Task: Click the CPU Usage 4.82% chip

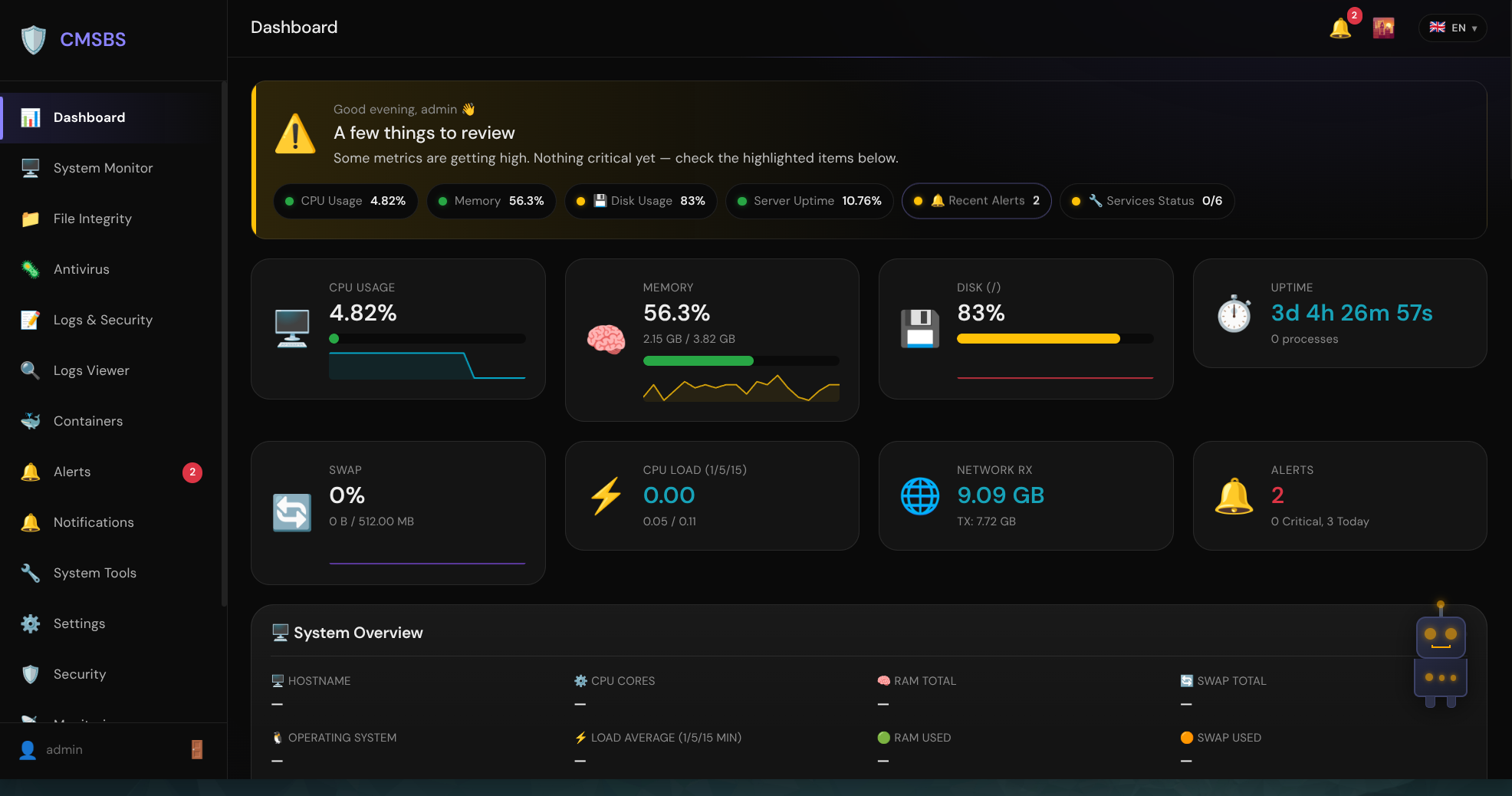Action: [x=345, y=201]
